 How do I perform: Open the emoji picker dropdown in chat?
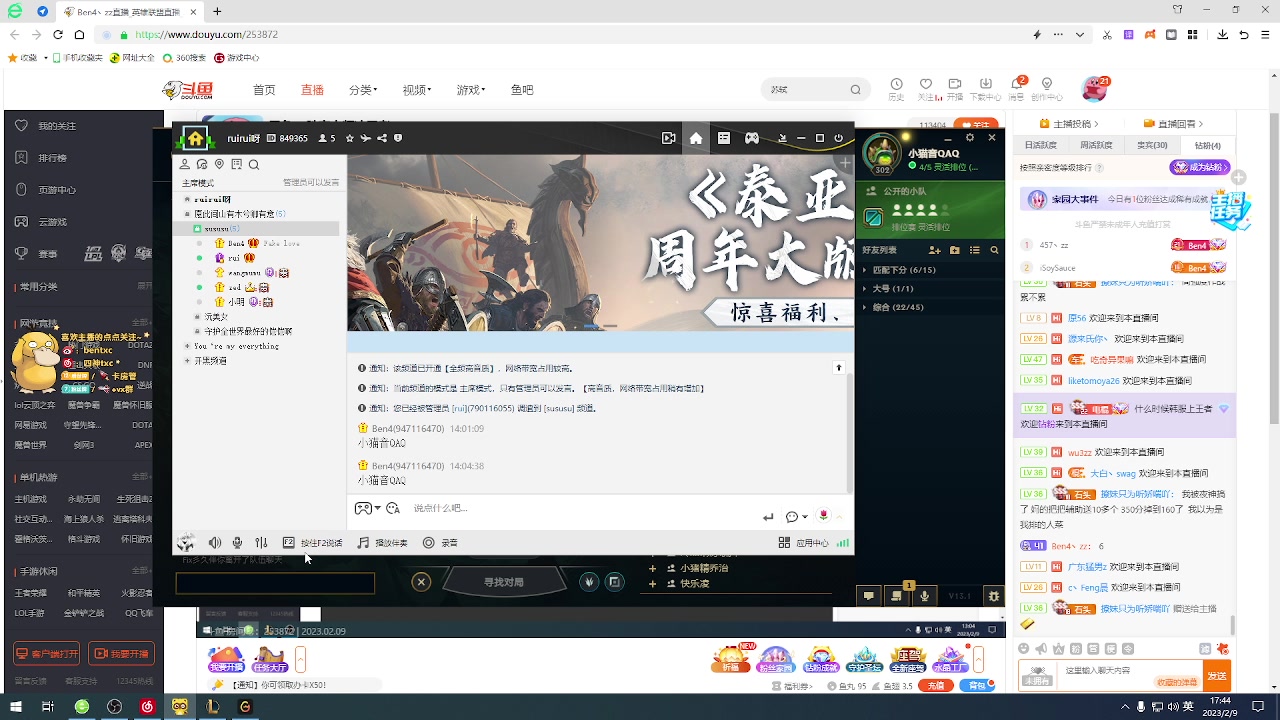coord(796,516)
